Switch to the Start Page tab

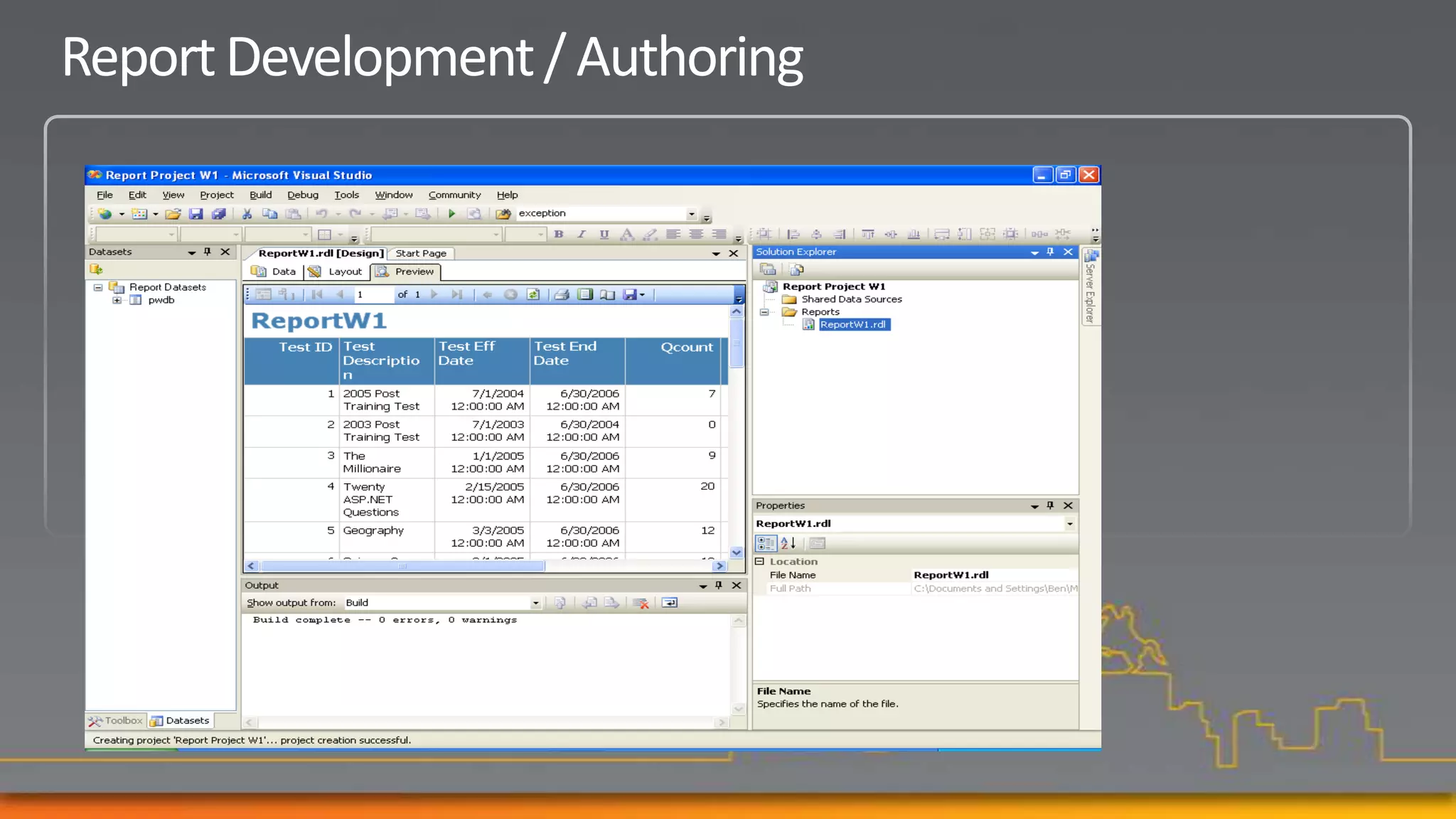click(x=421, y=254)
